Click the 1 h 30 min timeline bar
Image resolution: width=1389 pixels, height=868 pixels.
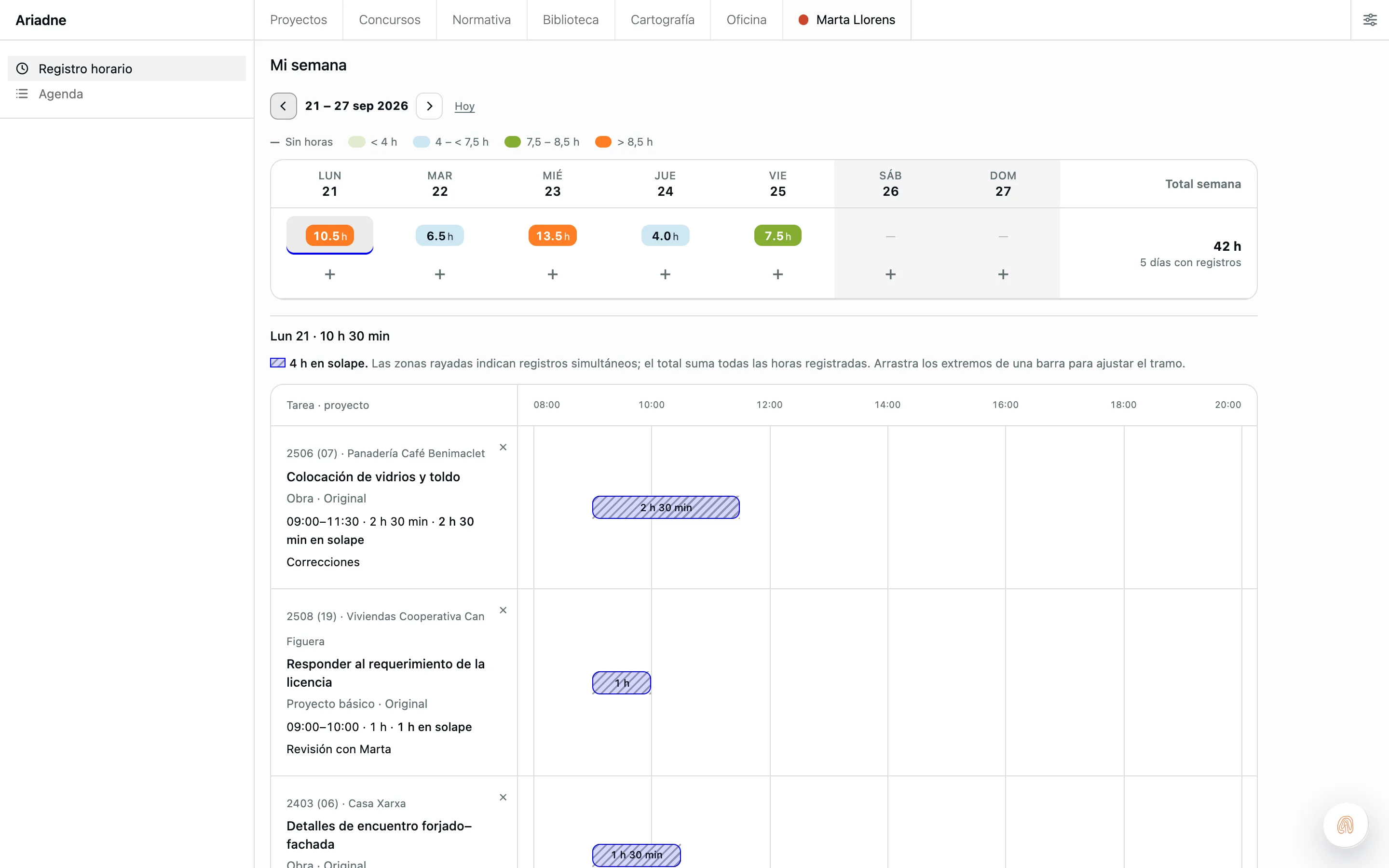coord(637,855)
